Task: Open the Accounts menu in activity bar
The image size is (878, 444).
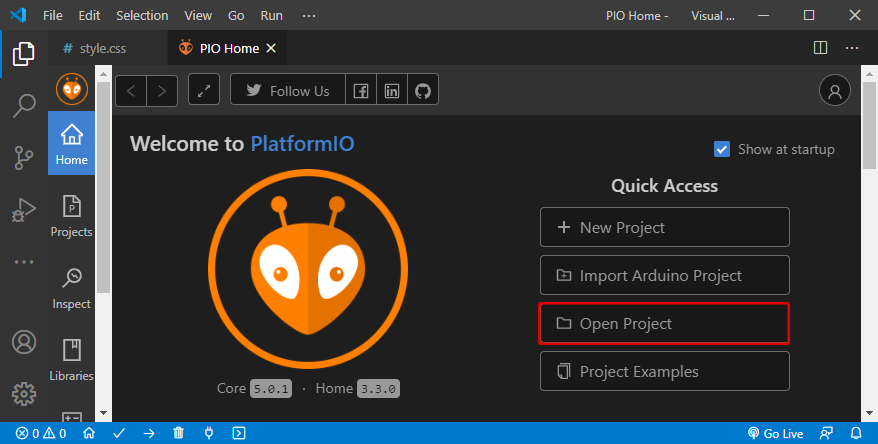Action: pos(24,342)
